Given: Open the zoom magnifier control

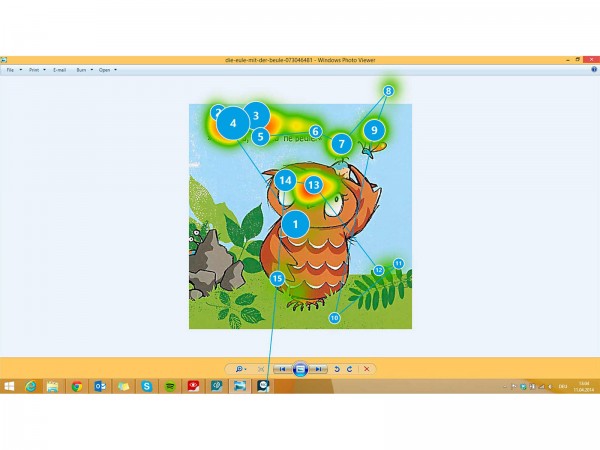Looking at the screenshot, I should pyautogui.click(x=241, y=369).
